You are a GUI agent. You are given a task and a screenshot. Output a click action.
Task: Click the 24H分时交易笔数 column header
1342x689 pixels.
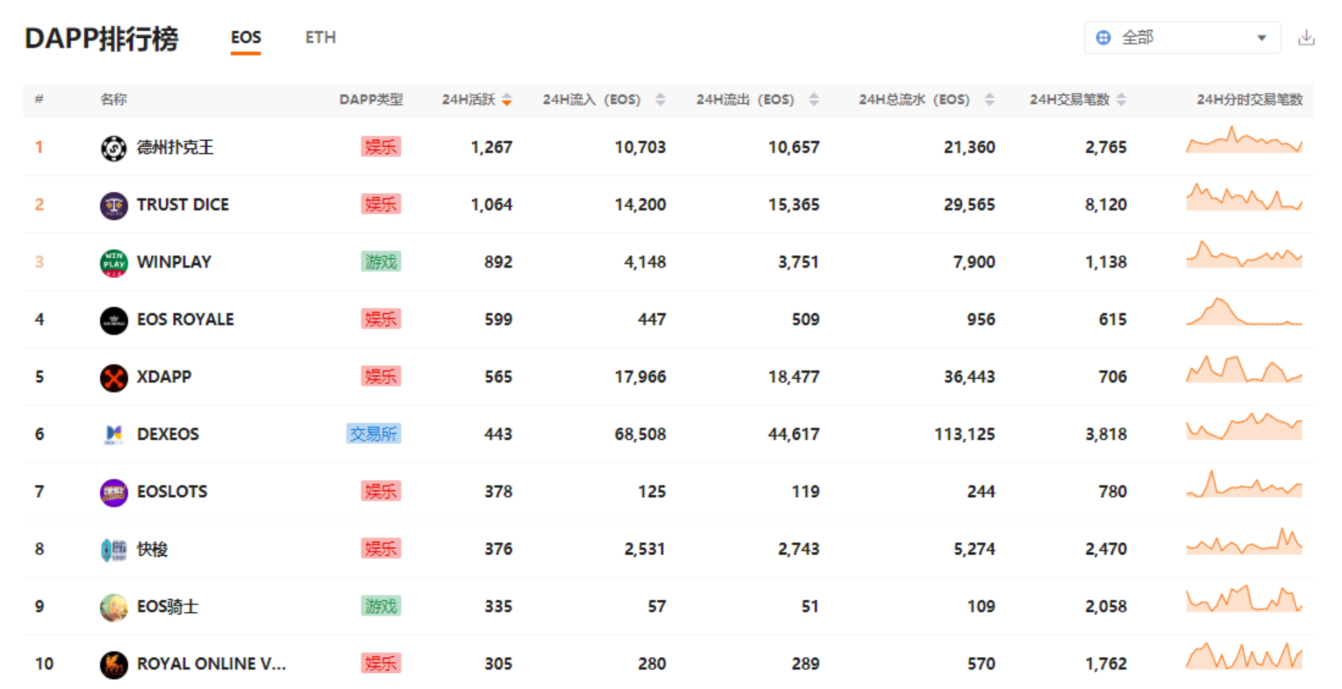click(1250, 100)
